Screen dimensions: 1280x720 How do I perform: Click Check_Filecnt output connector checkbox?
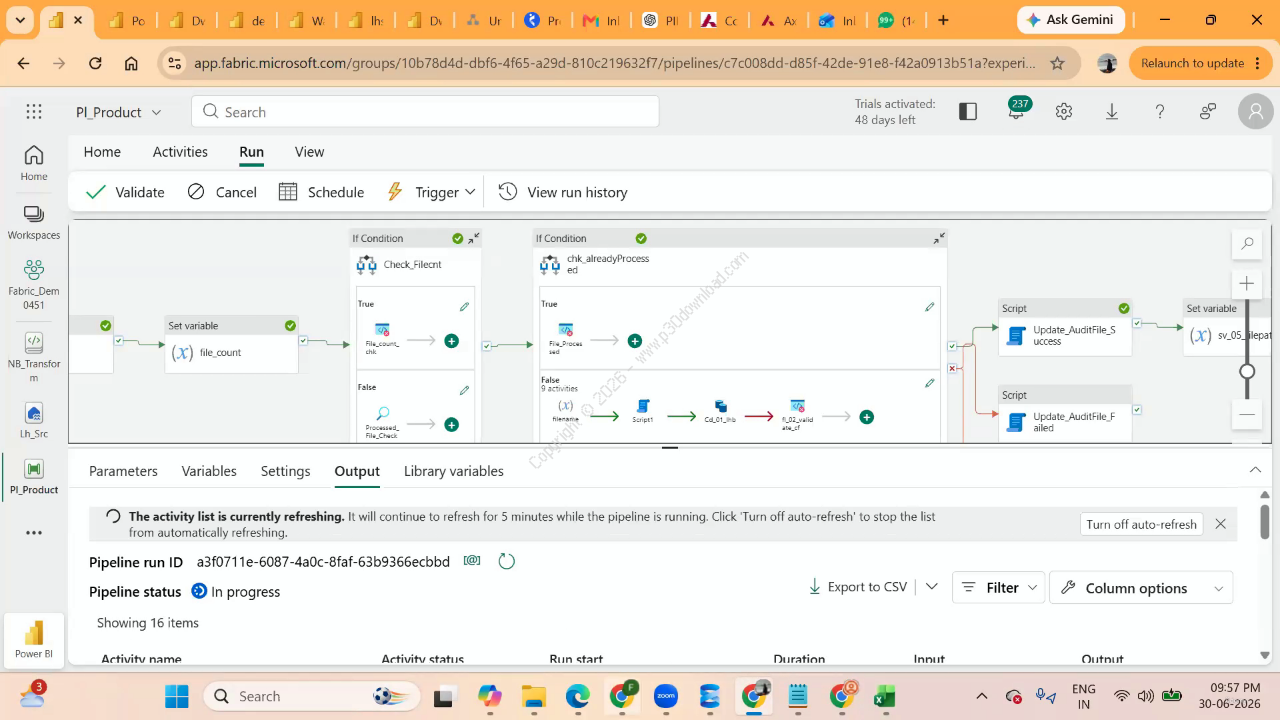click(486, 346)
